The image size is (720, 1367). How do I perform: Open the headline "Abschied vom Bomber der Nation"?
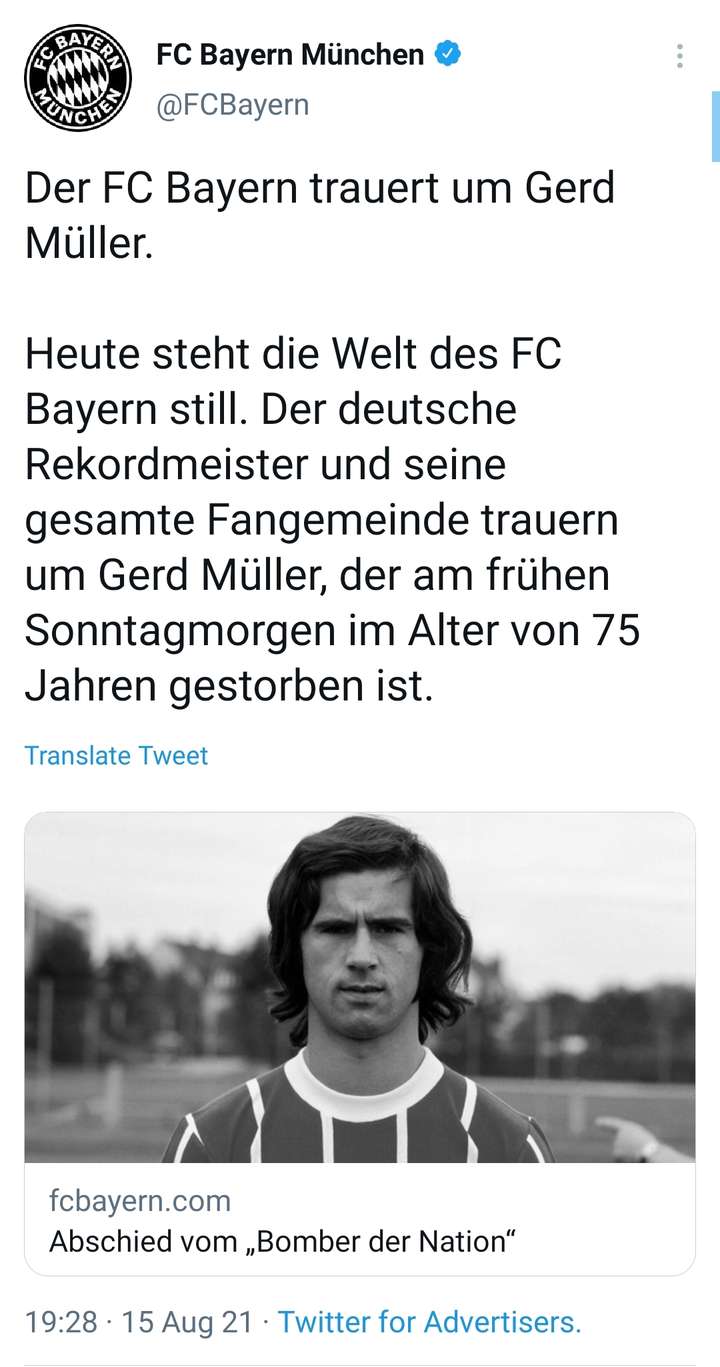pyautogui.click(x=283, y=1243)
